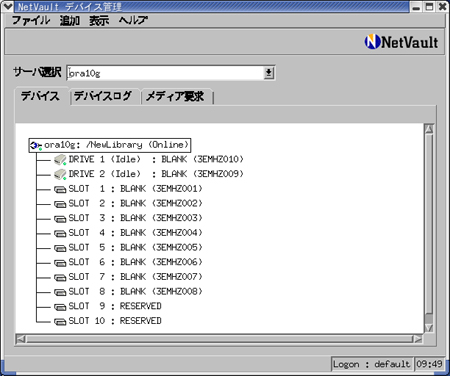This screenshot has height=376, width=450.
Task: Open the server selection dropdown arrow
Action: pos(269,73)
